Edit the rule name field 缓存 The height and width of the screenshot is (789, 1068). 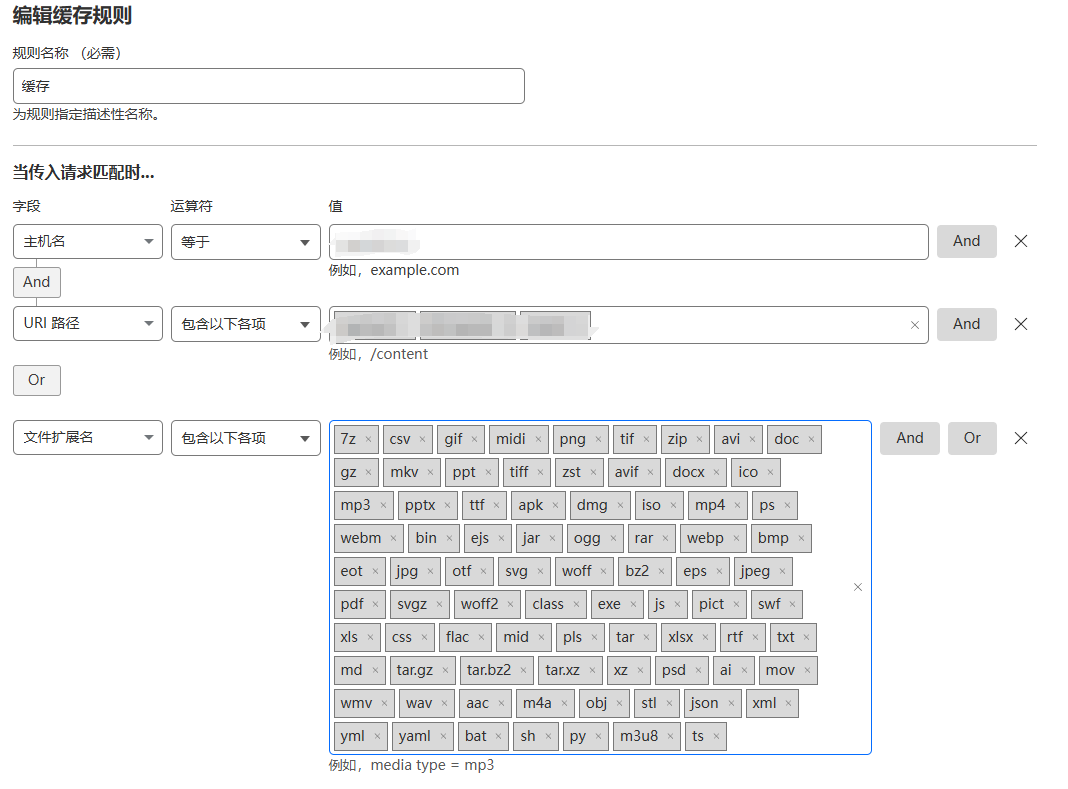click(x=268, y=86)
